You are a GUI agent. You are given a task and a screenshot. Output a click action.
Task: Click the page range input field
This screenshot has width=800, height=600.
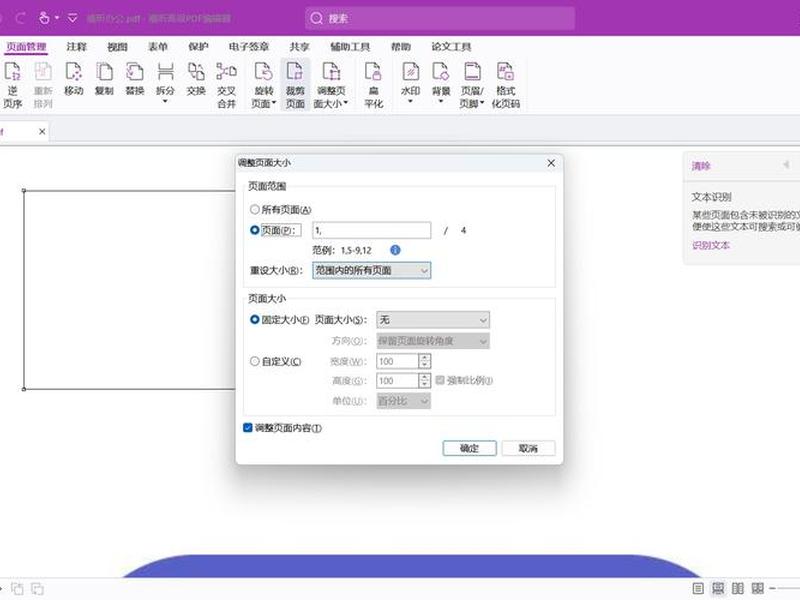(x=371, y=230)
